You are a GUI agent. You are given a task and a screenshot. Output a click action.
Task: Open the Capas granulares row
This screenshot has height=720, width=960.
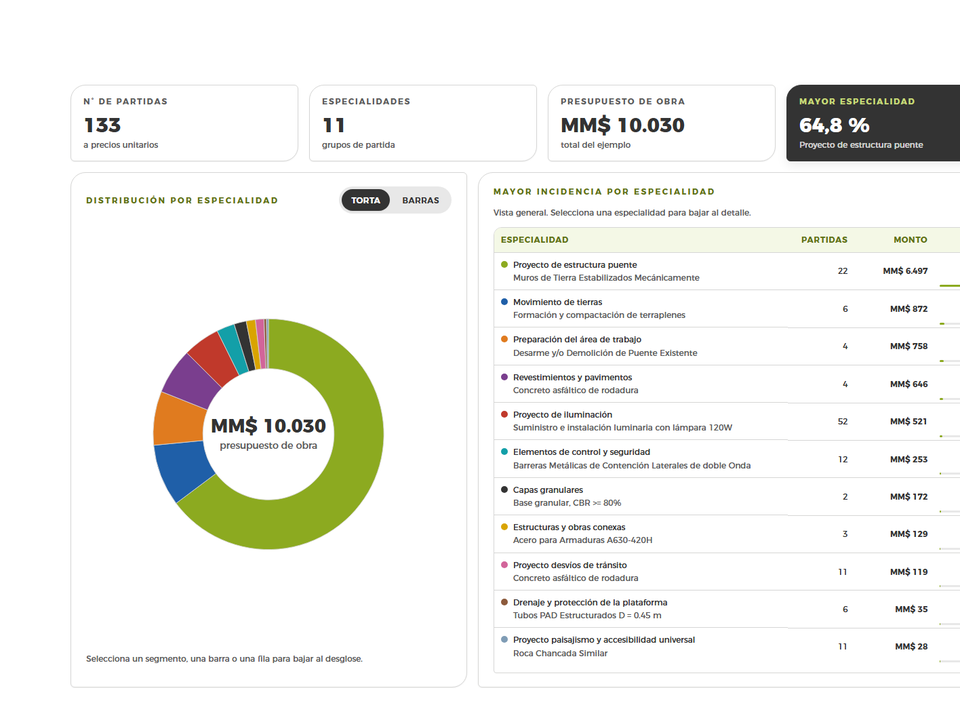click(x=727, y=497)
